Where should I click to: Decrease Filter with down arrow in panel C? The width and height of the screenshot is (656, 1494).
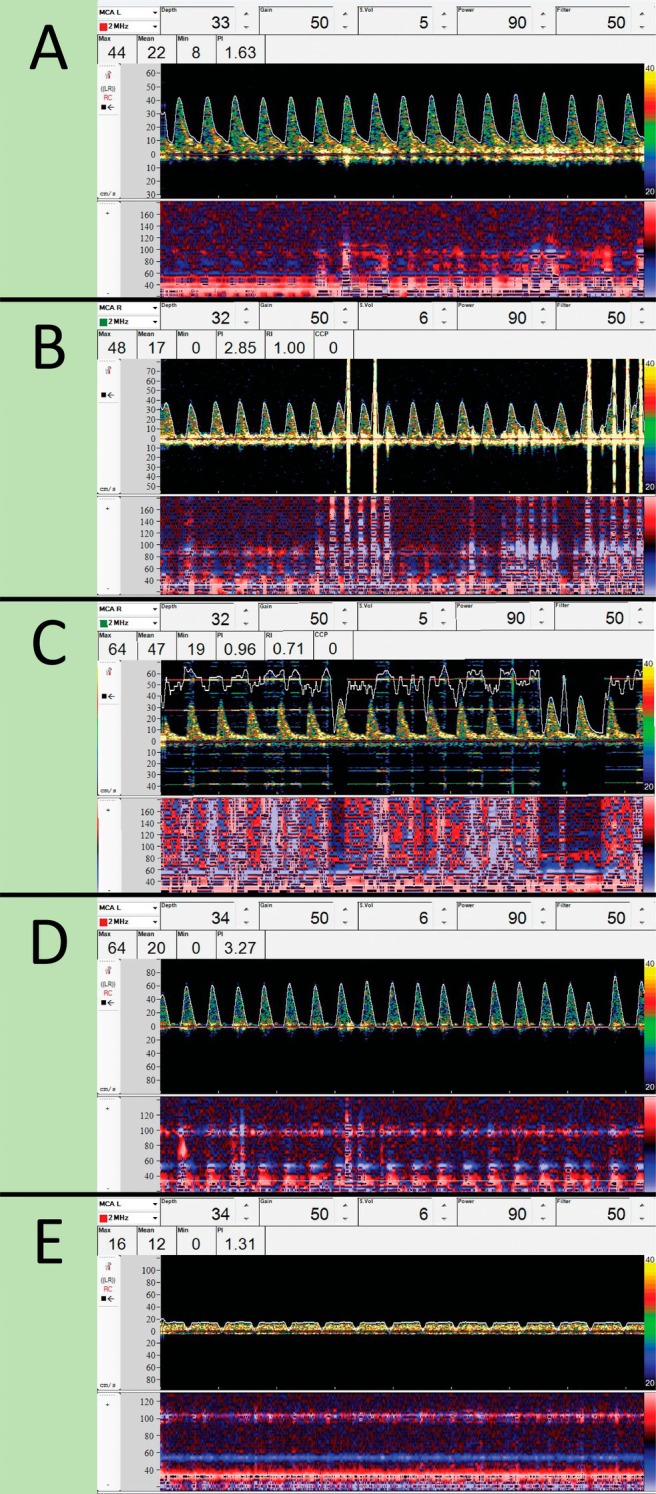[x=641, y=623]
